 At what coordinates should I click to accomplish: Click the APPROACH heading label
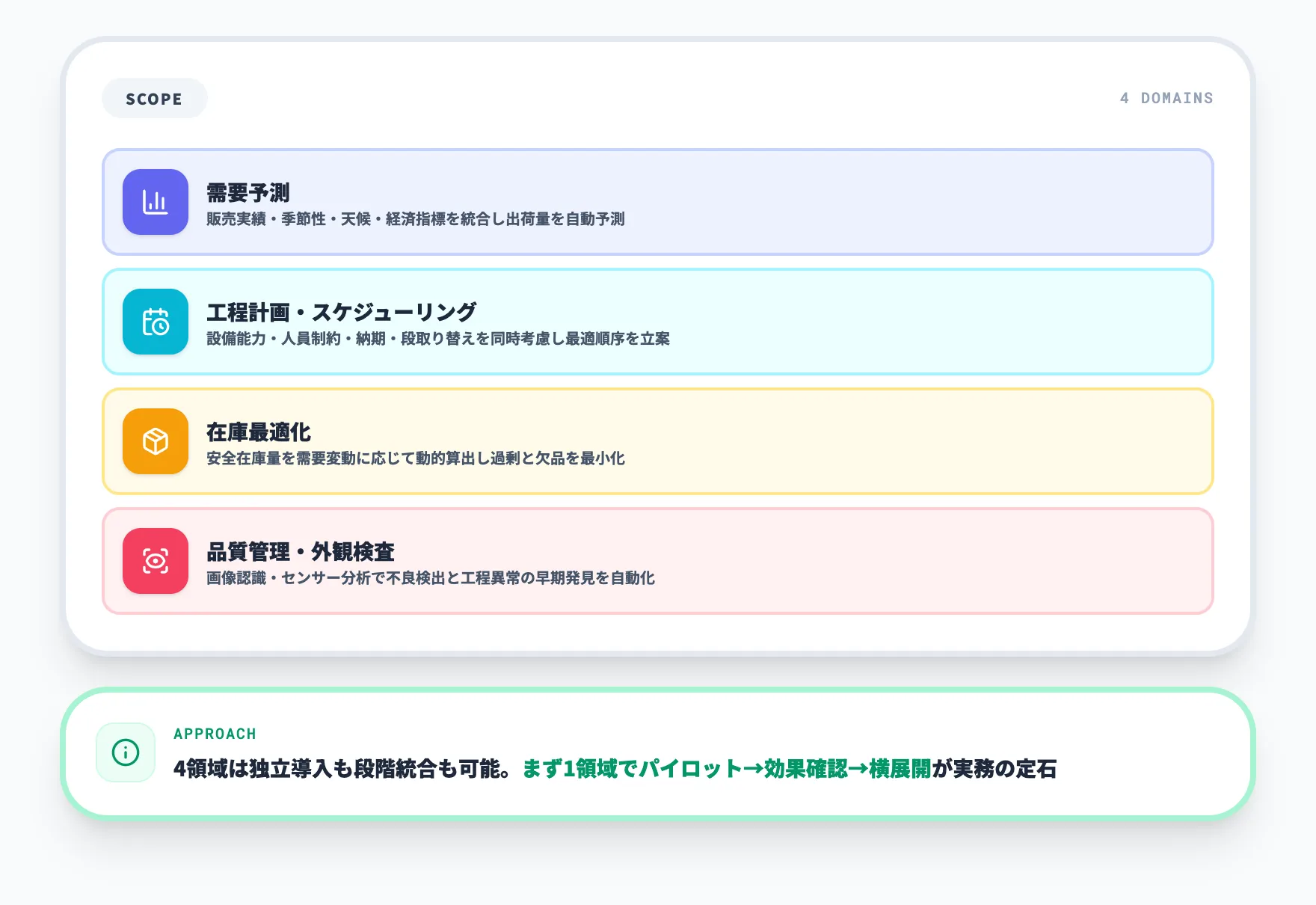point(215,734)
